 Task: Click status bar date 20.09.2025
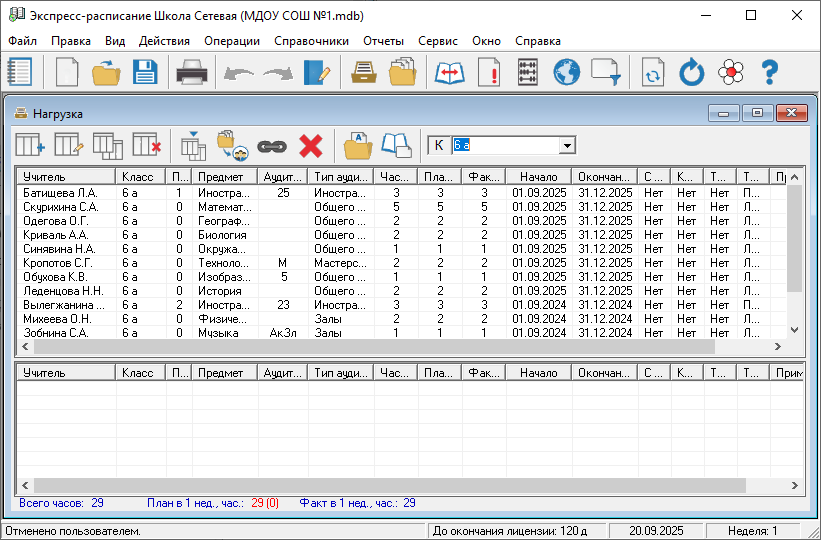coord(656,531)
